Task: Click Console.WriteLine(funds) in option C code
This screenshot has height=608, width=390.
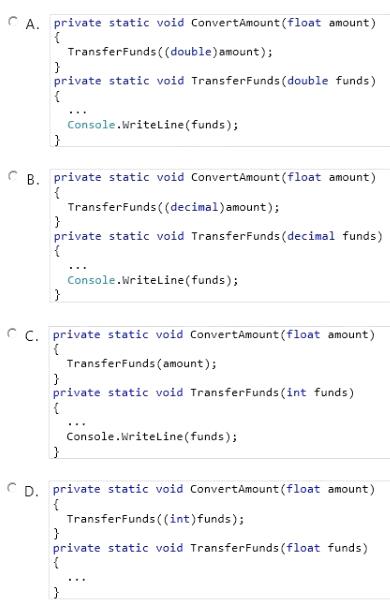Action: click(152, 437)
